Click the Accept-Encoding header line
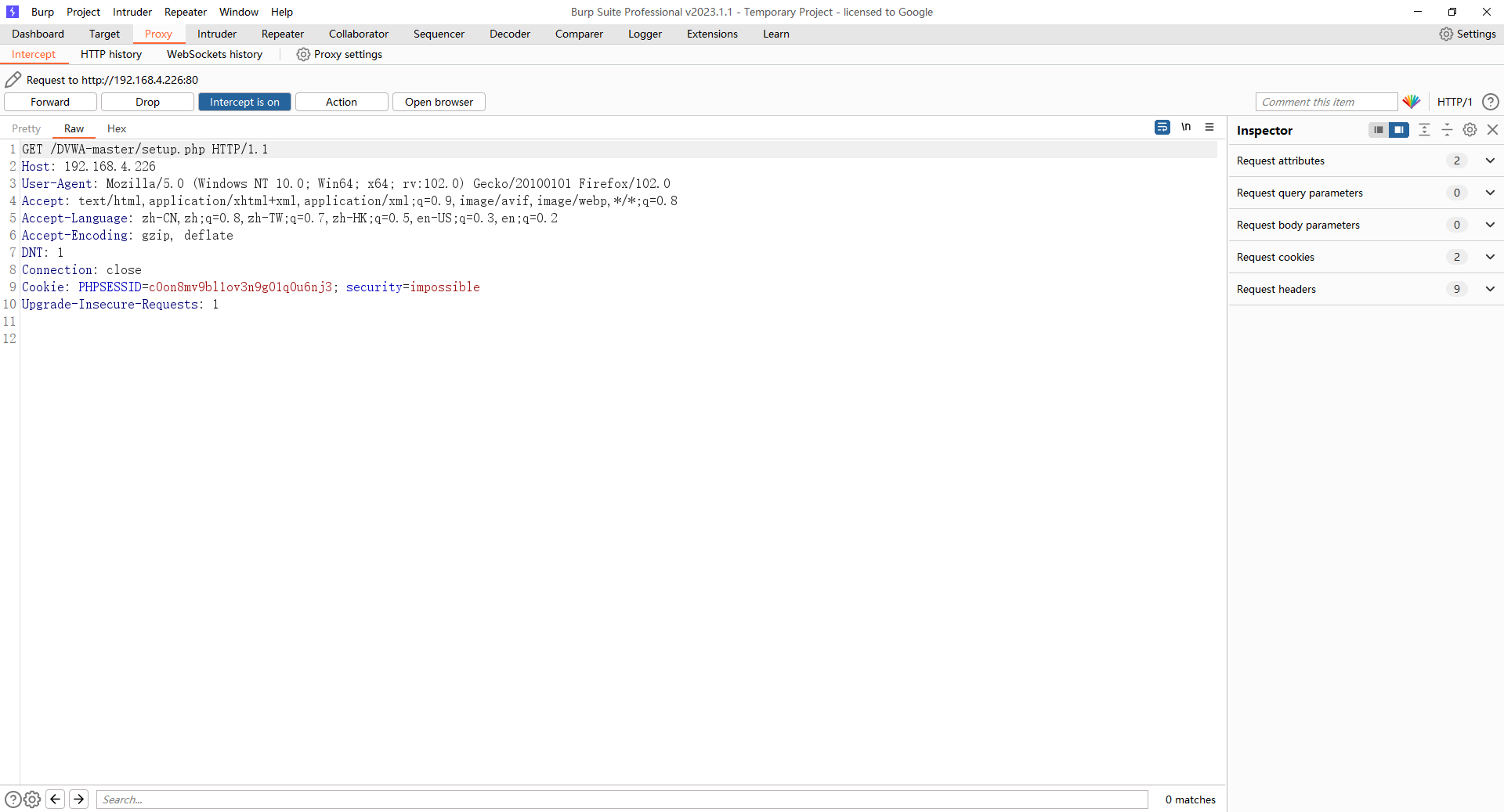The height and width of the screenshot is (812, 1504). pyautogui.click(x=128, y=235)
